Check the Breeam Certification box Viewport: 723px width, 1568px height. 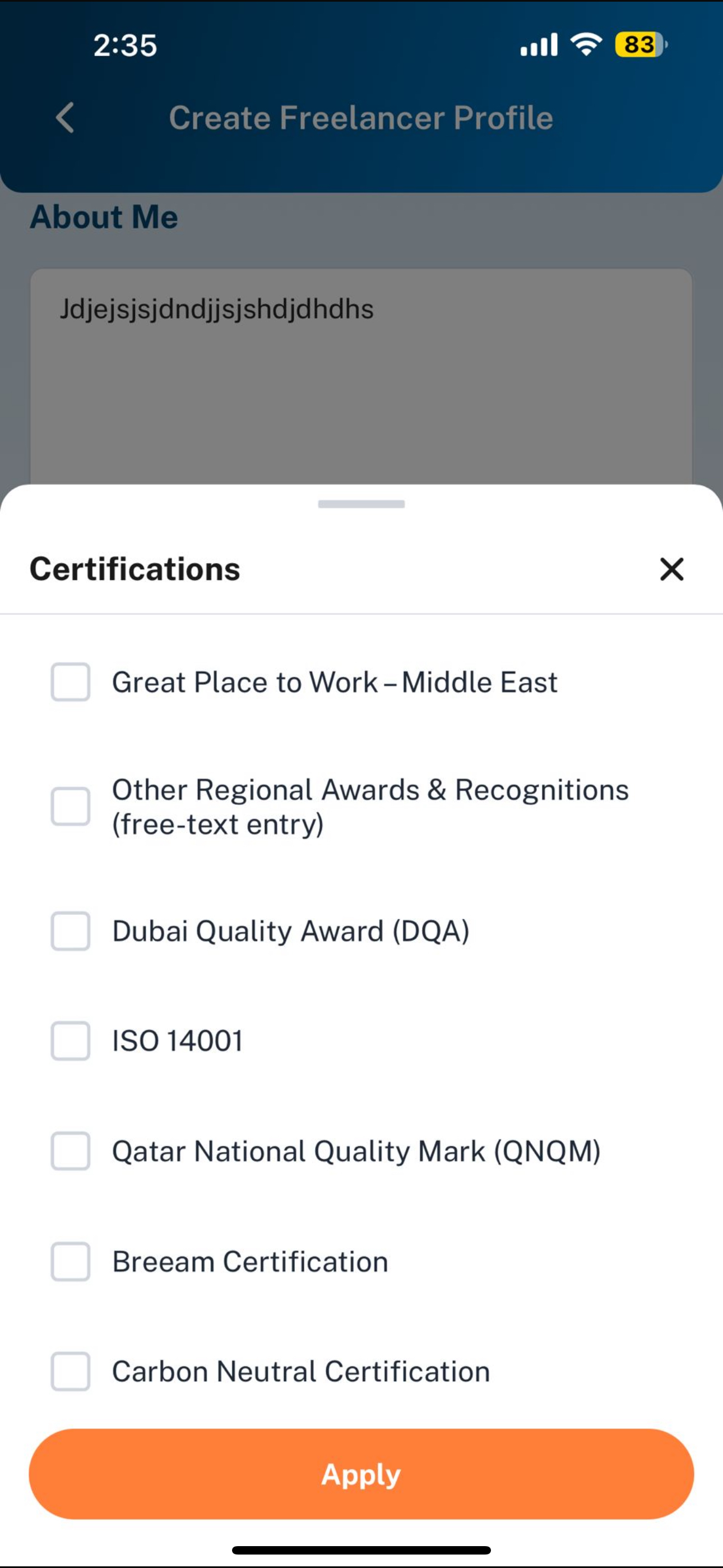71,1261
